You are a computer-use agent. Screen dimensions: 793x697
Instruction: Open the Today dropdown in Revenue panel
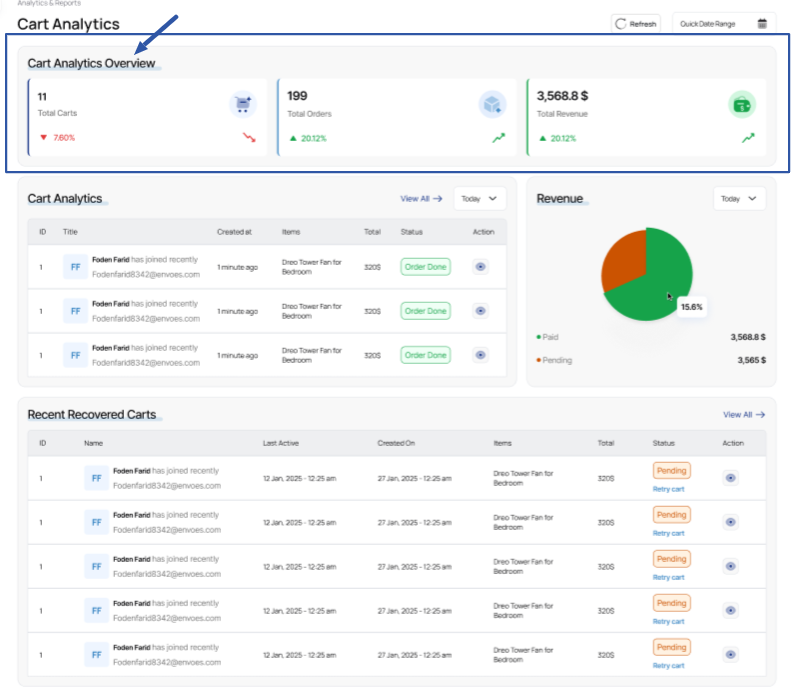click(x=739, y=199)
